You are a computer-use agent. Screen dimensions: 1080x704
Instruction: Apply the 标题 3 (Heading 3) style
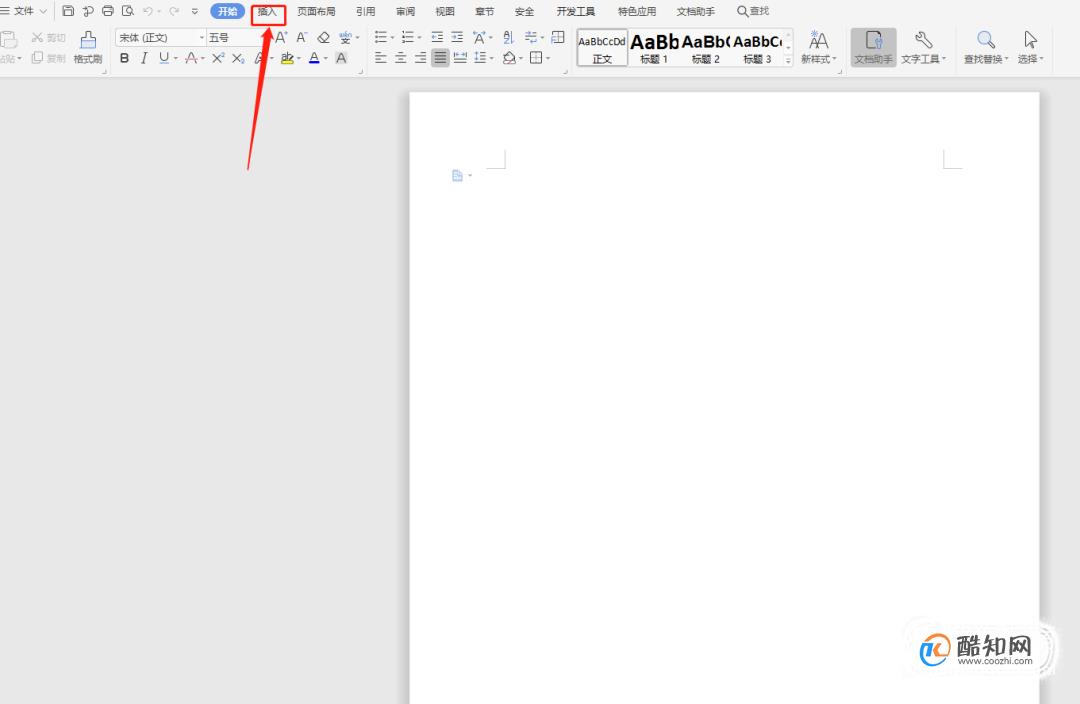757,48
